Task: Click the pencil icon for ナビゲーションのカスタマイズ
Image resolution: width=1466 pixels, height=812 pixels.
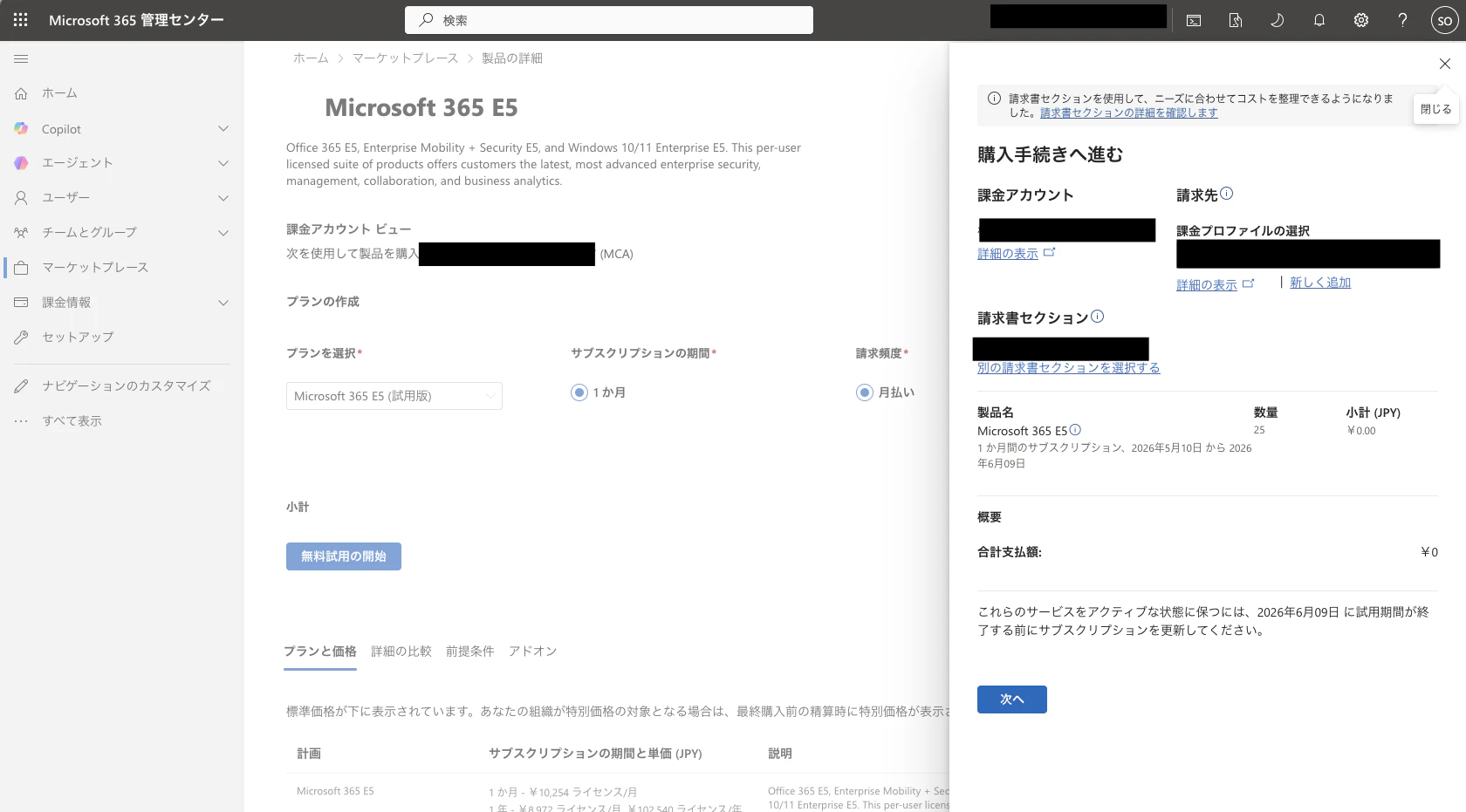Action: 21,386
